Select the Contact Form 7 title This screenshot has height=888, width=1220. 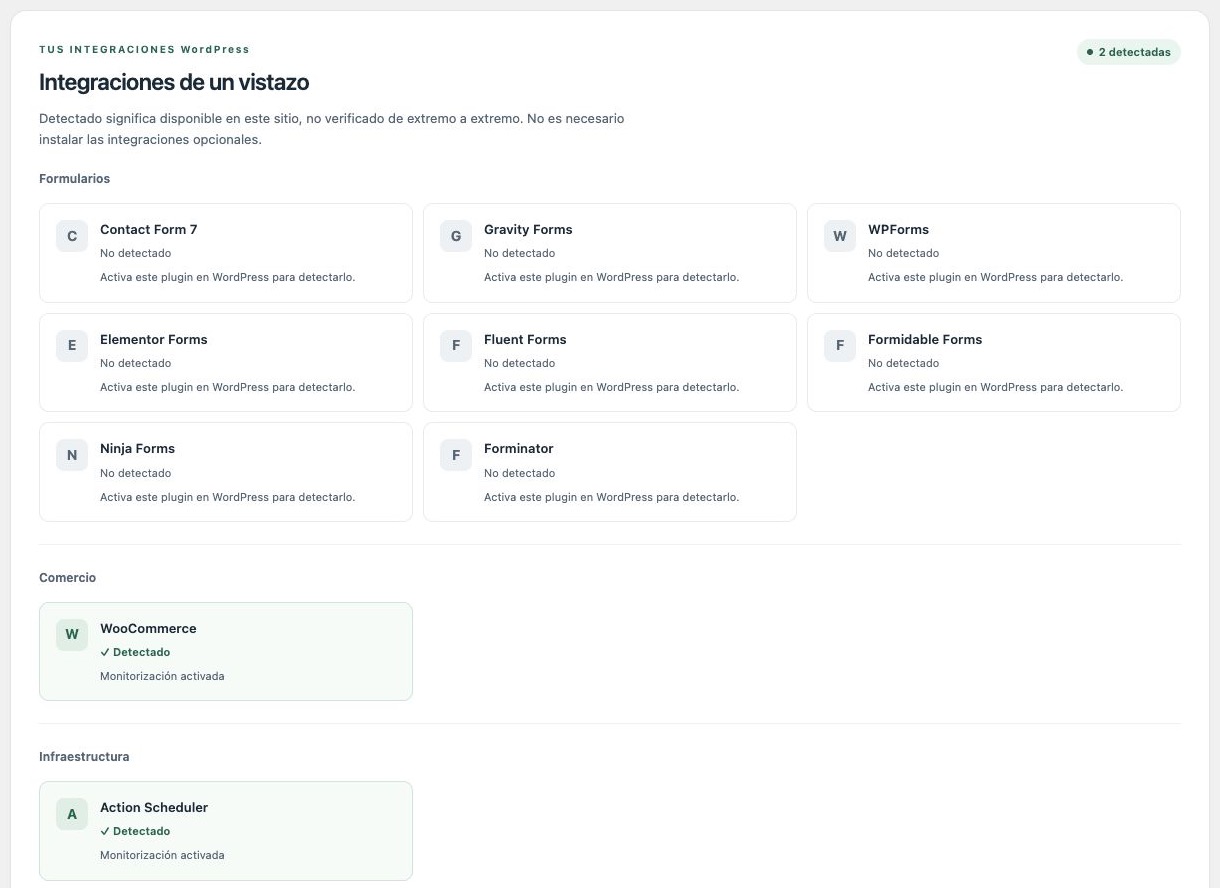149,229
